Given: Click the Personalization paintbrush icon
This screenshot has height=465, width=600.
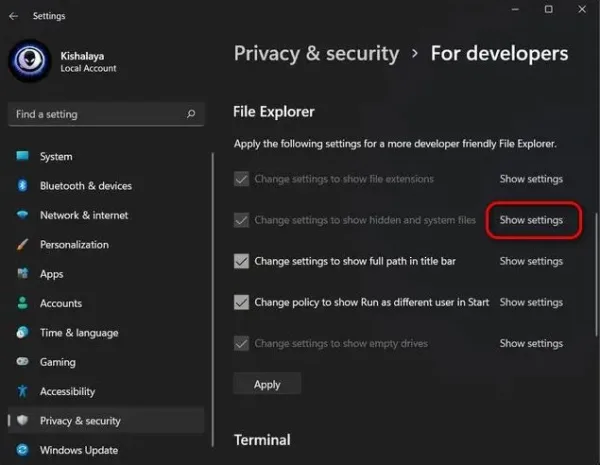Looking at the screenshot, I should (23, 244).
